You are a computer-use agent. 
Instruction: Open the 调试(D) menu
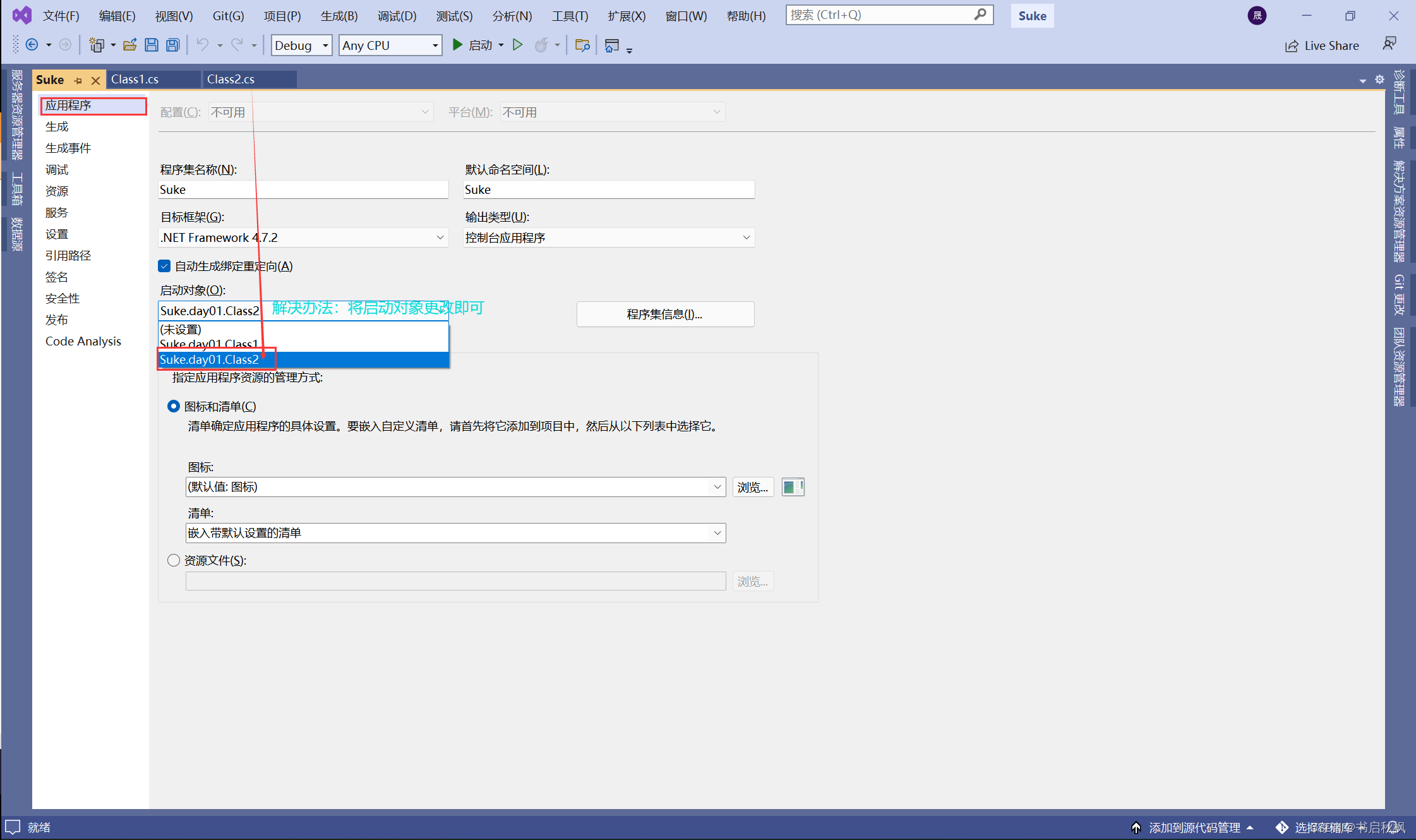[x=397, y=16]
